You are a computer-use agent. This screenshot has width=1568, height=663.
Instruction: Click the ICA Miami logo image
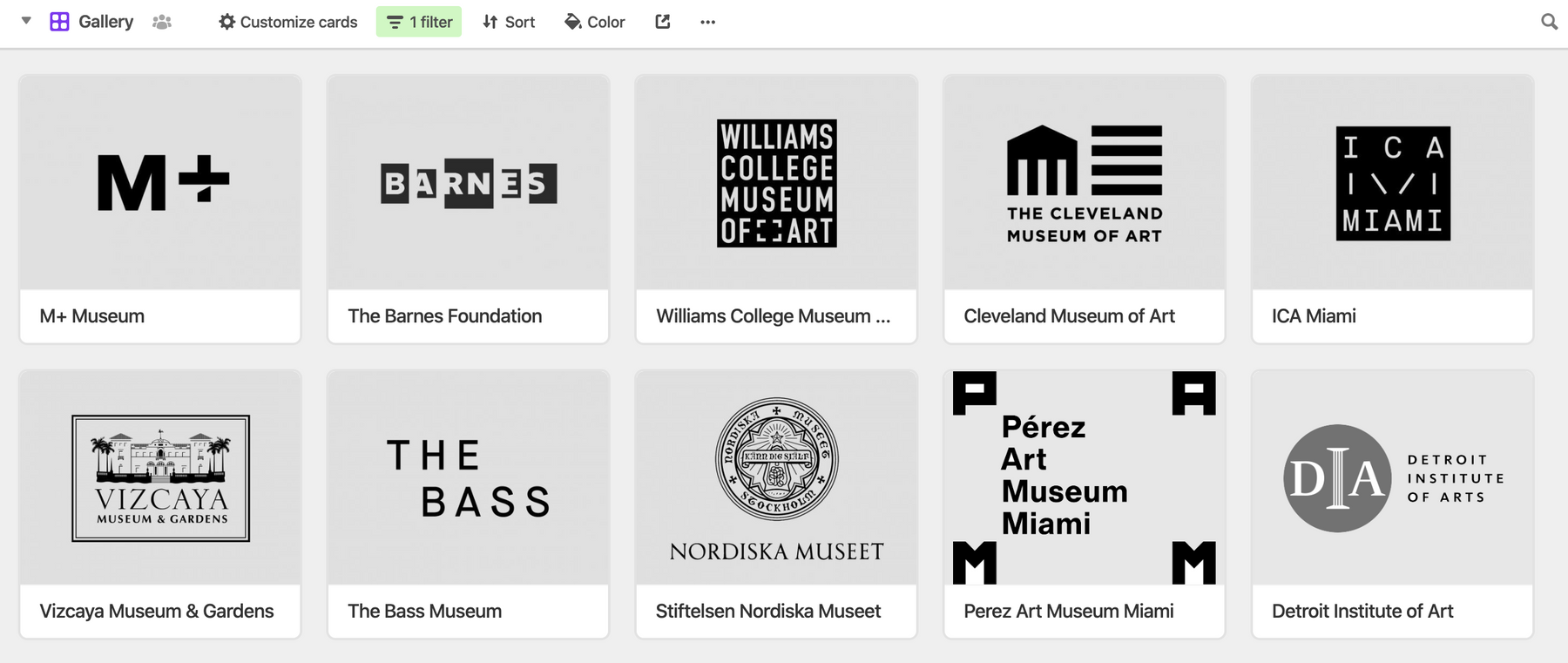[1392, 183]
